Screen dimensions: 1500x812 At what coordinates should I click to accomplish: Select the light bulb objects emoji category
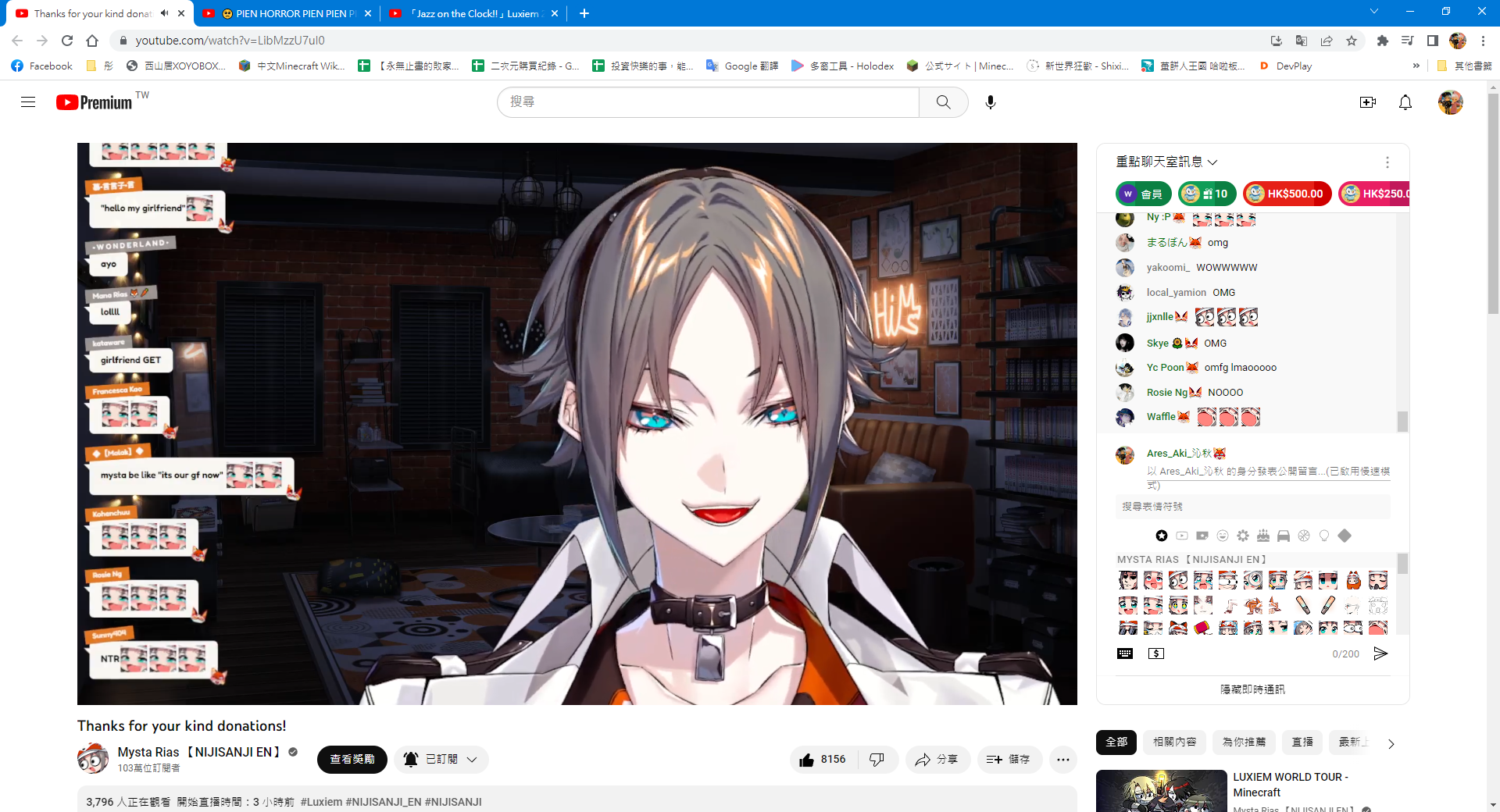[1324, 536]
